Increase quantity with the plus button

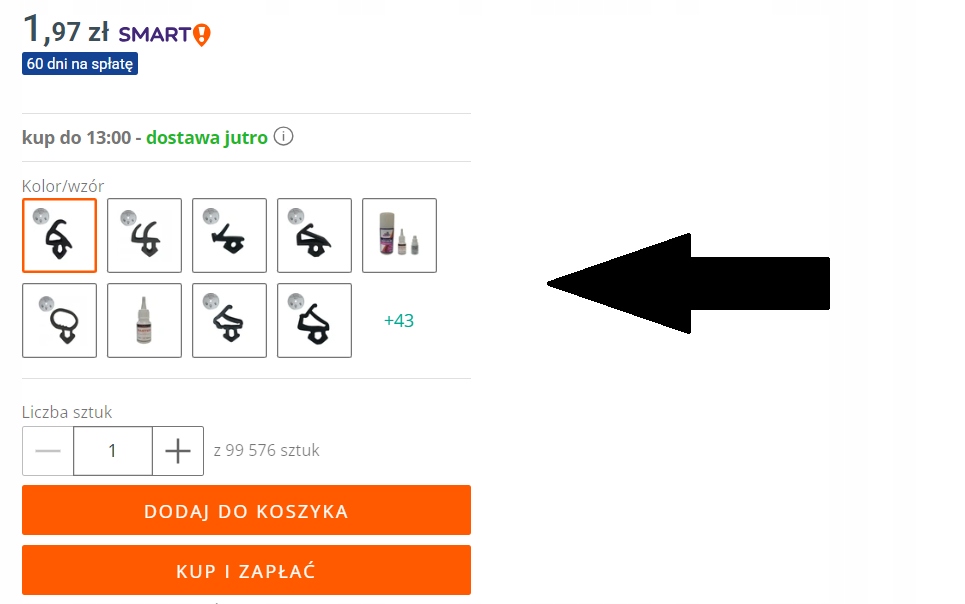[177, 450]
